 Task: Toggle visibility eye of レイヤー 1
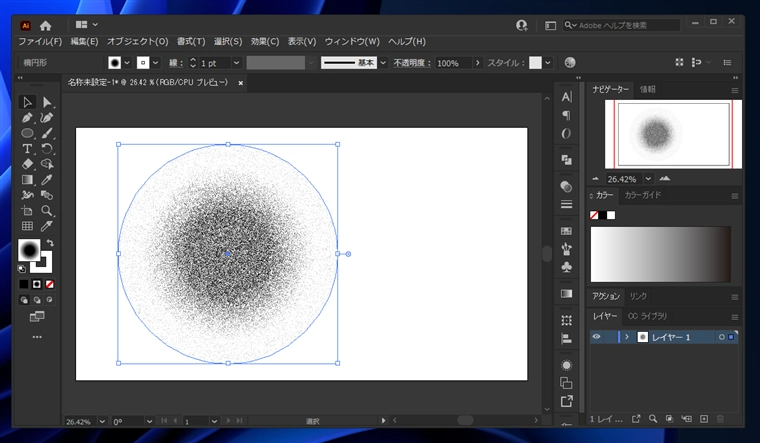597,337
